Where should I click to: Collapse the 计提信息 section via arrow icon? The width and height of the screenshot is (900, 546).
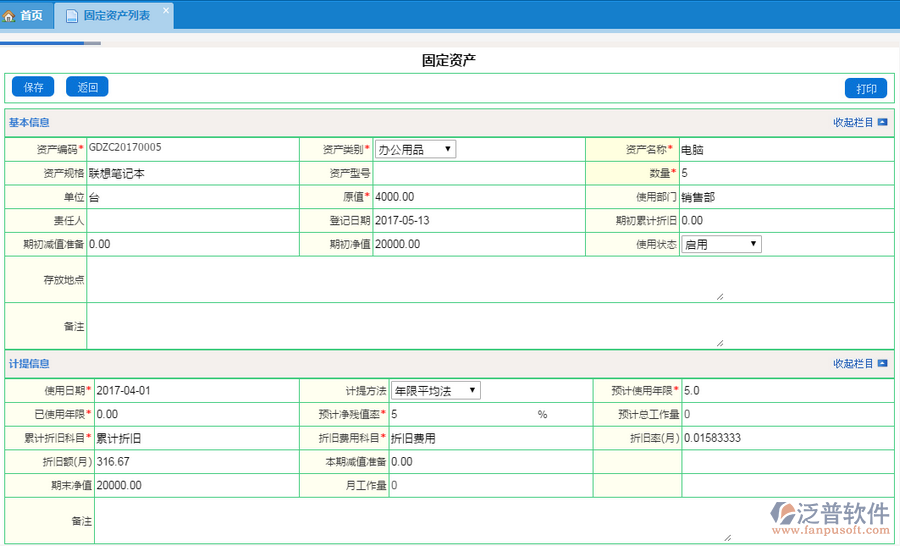pyautogui.click(x=882, y=364)
